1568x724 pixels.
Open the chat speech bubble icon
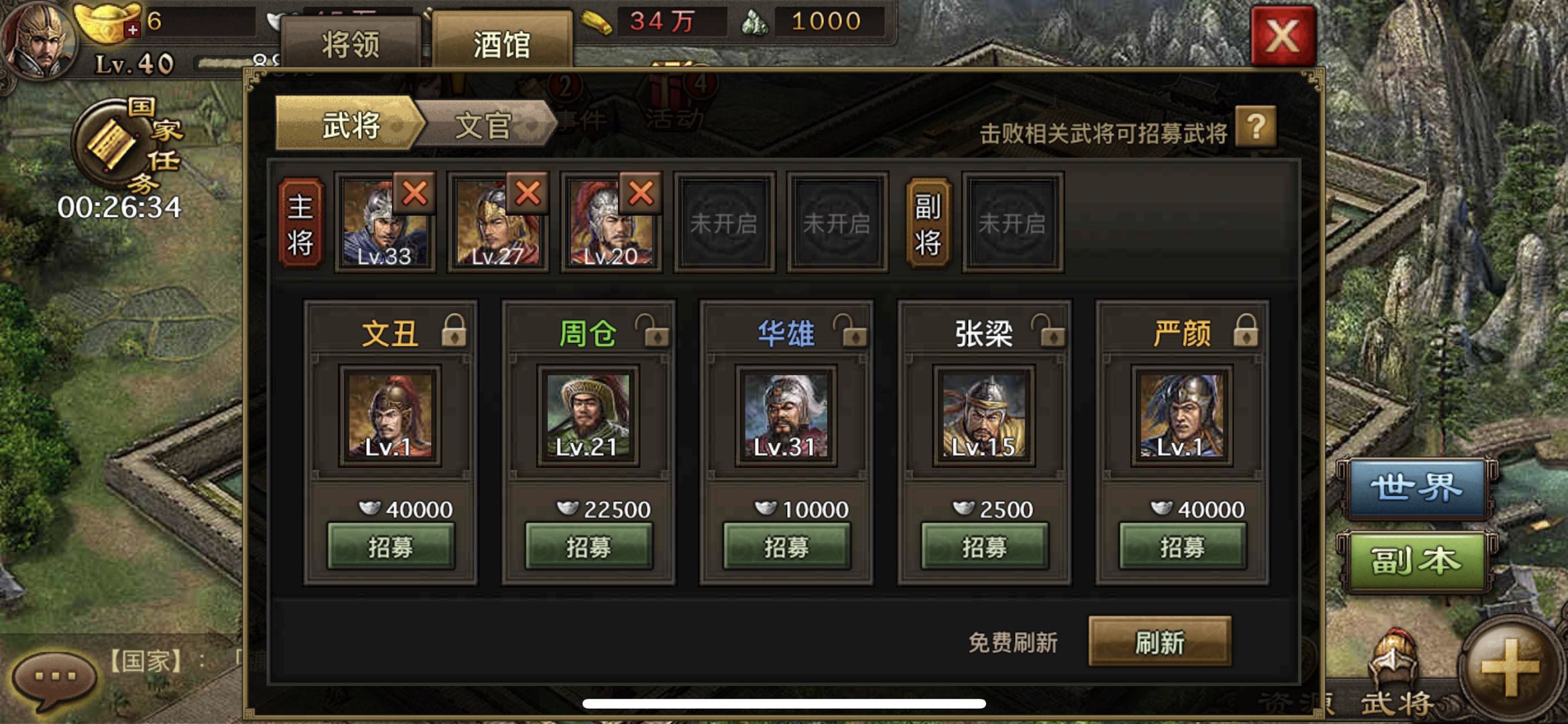click(x=54, y=678)
